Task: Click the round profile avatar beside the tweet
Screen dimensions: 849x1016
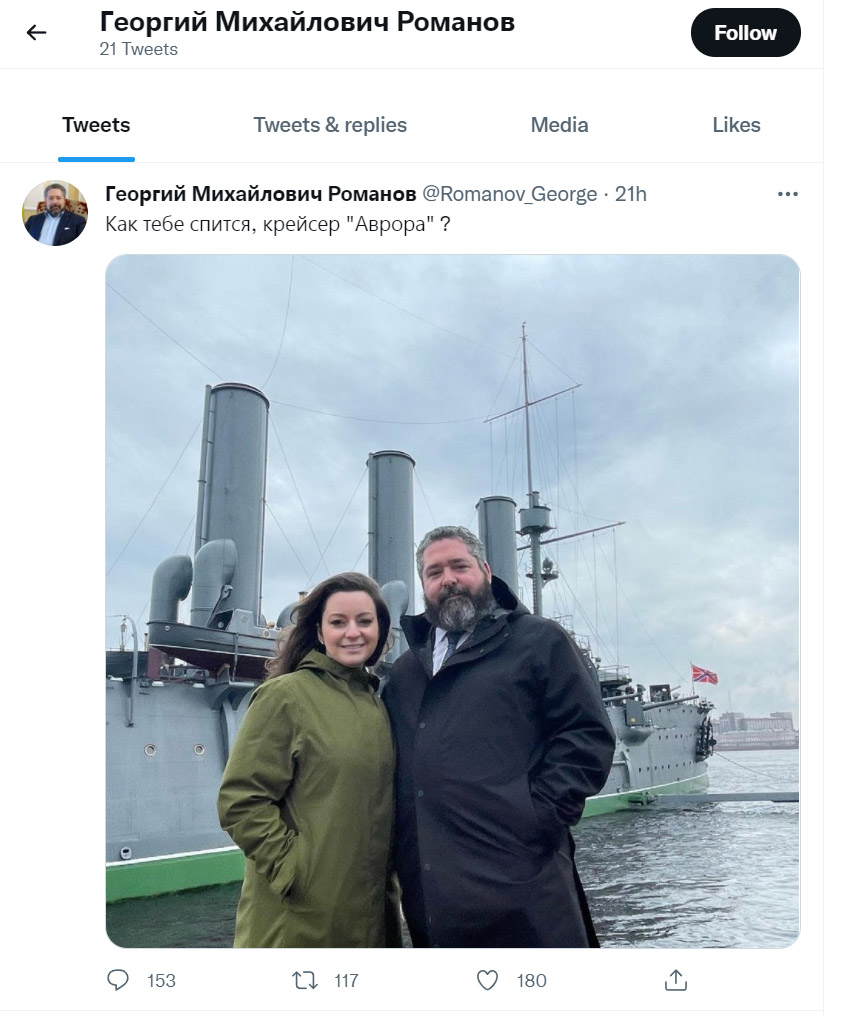Action: (55, 213)
